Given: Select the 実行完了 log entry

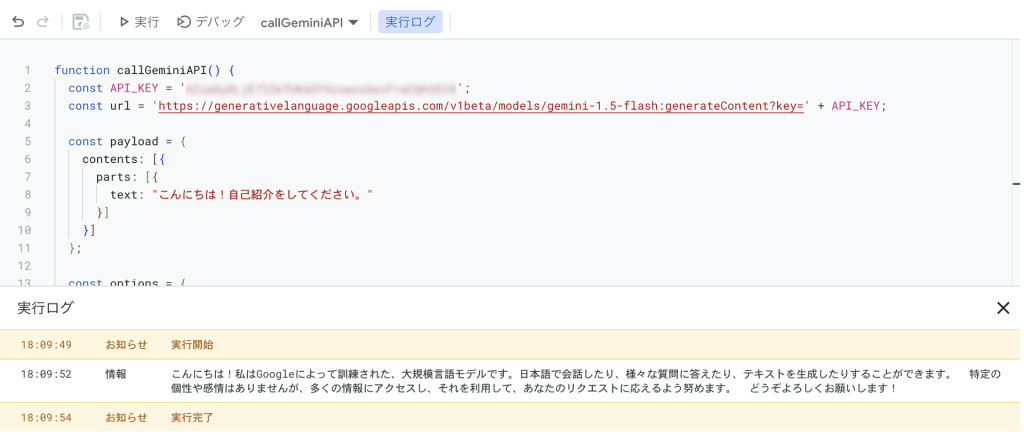Looking at the screenshot, I should click(x=192, y=418).
